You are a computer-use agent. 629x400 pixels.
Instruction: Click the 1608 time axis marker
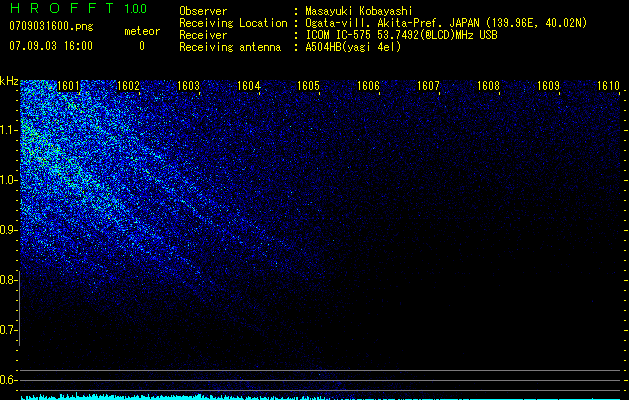(488, 86)
